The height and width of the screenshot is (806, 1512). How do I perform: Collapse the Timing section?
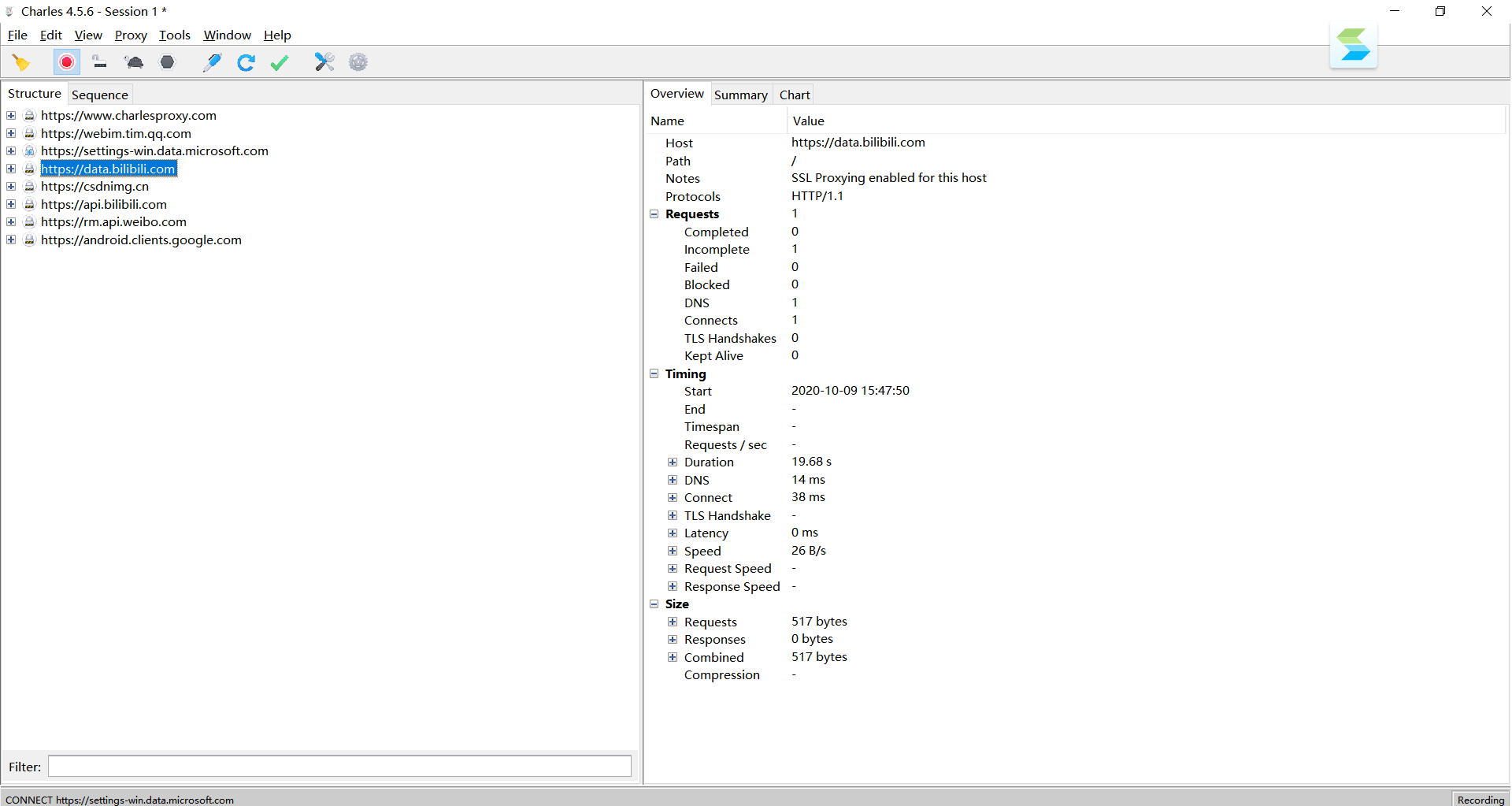coord(654,373)
